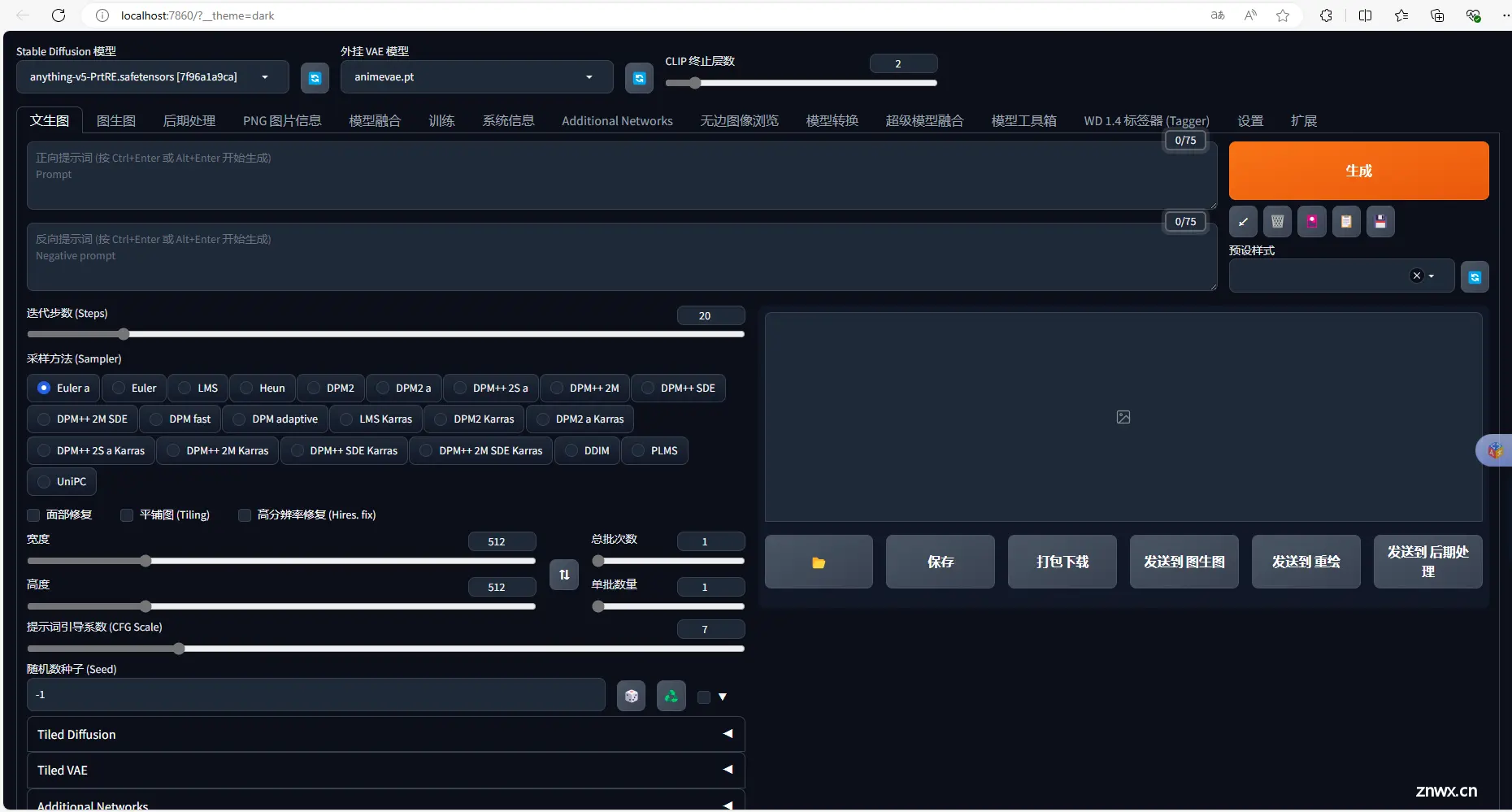
Task: Clear the preset styles selection
Action: 1417,276
